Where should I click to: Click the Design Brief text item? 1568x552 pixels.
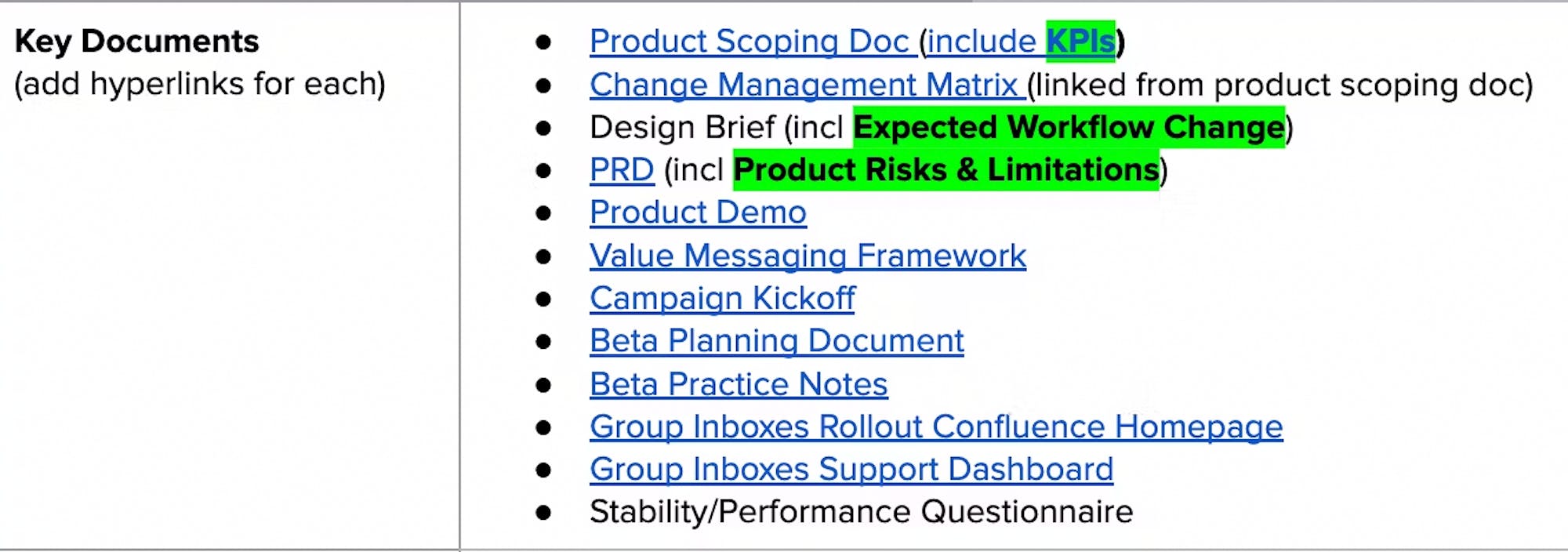(682, 127)
